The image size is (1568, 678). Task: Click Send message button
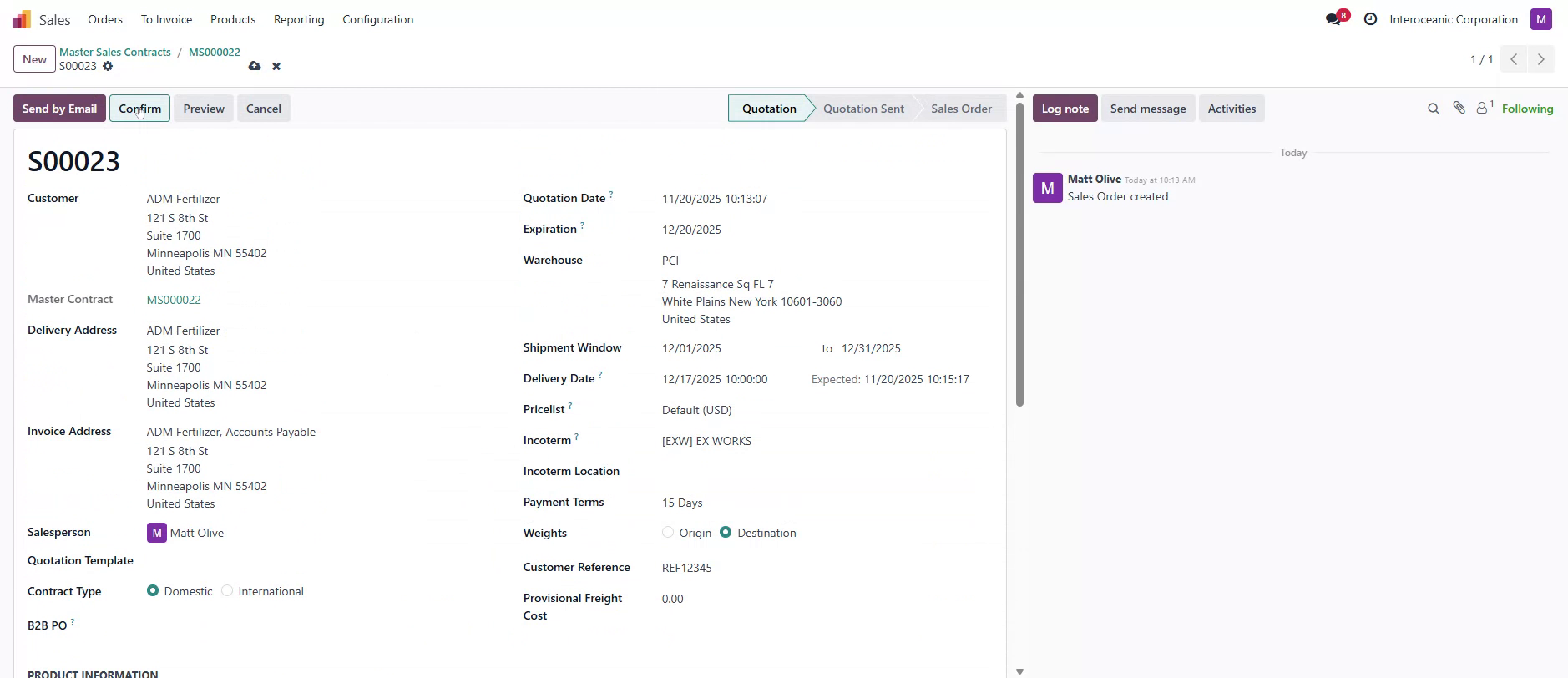(1148, 109)
